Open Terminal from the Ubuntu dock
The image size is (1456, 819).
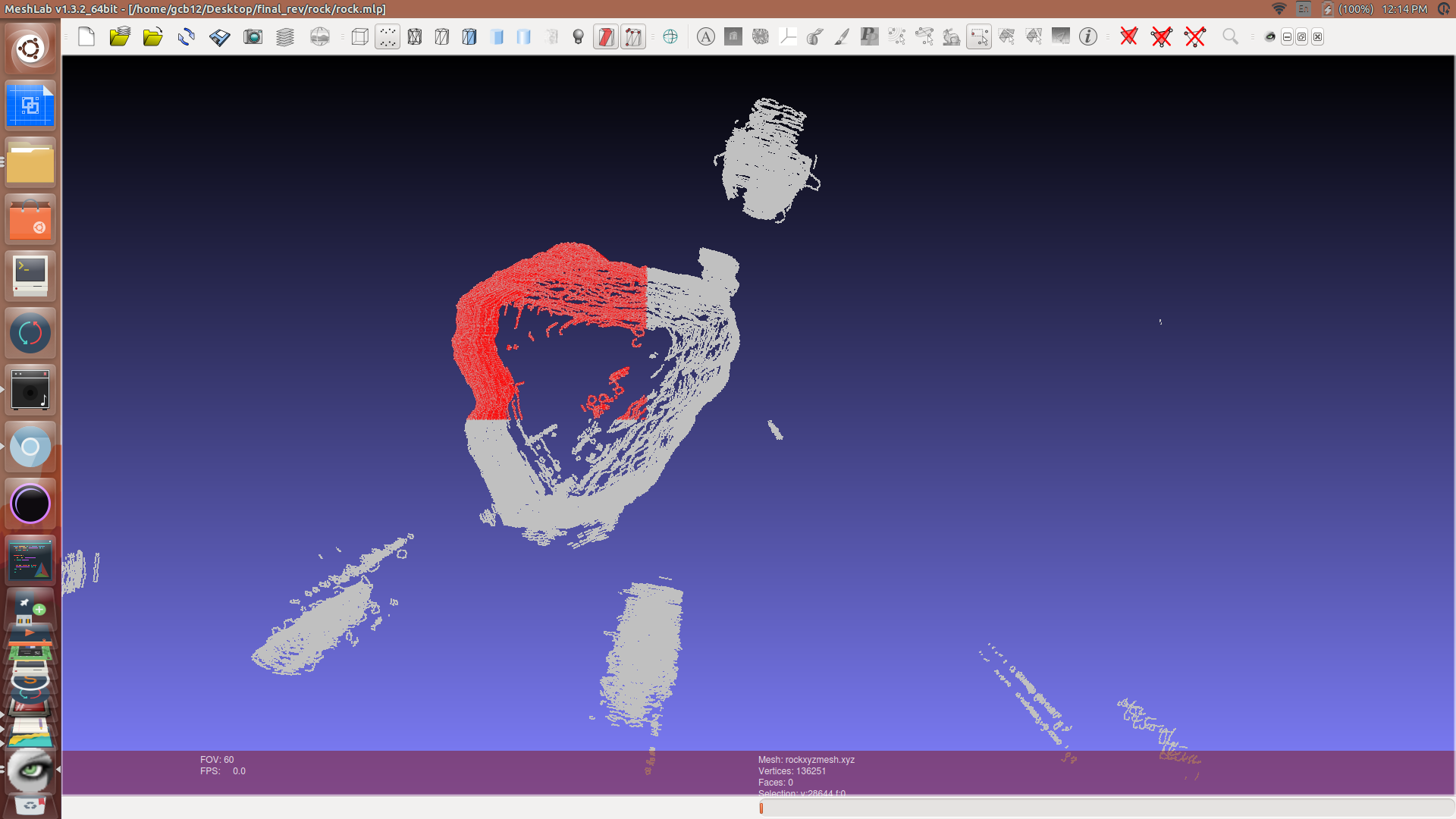(30, 276)
